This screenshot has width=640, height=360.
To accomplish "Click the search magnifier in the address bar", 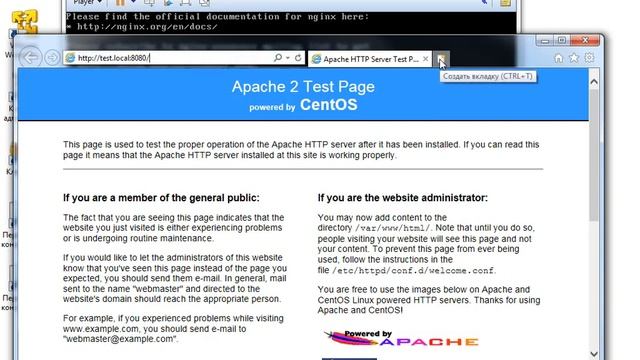I will [278, 58].
